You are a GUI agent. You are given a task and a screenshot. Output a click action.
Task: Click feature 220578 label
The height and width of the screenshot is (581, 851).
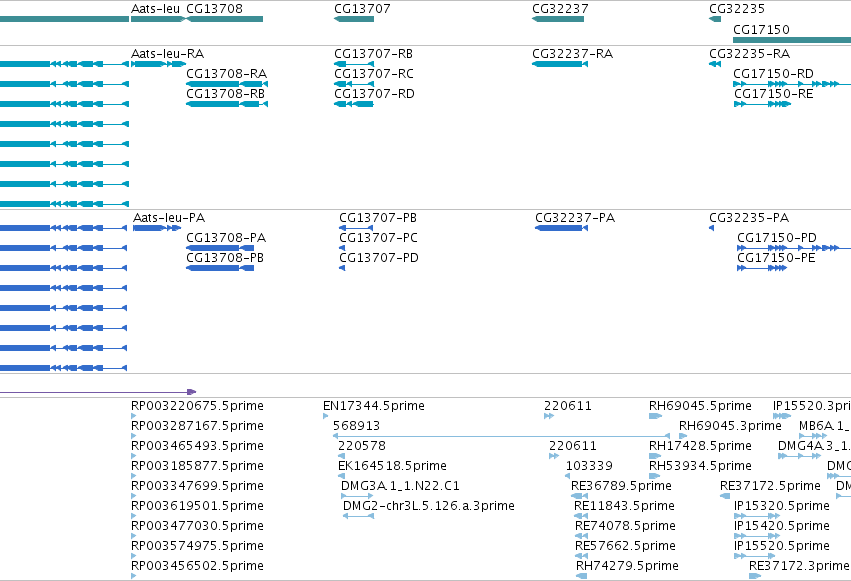click(x=361, y=446)
